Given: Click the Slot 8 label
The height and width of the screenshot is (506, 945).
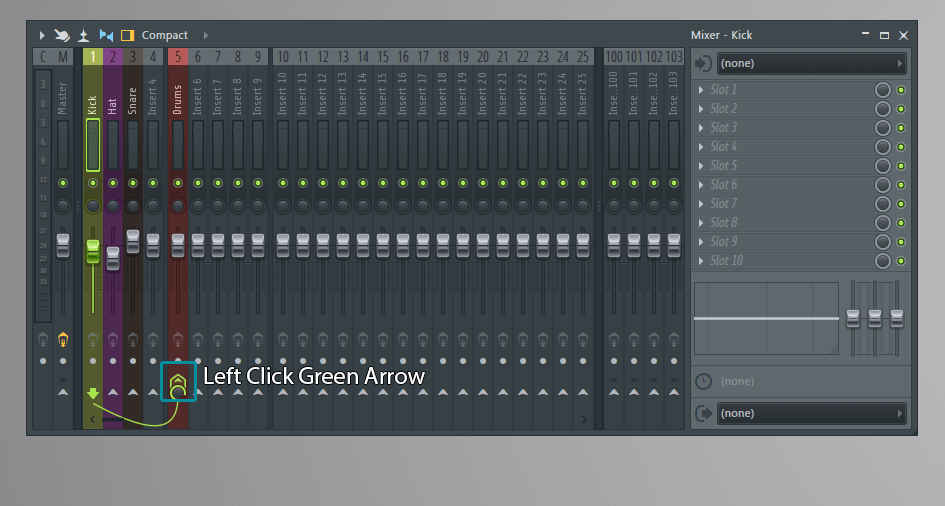Looking at the screenshot, I should (723, 223).
